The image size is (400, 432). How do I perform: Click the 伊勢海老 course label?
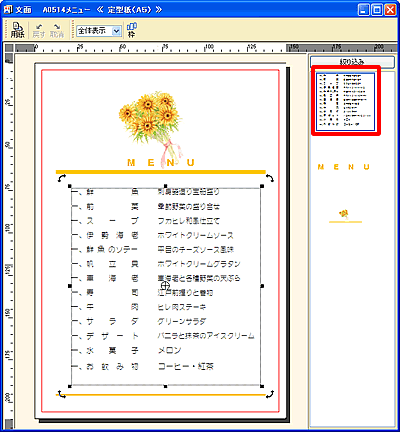112,235
